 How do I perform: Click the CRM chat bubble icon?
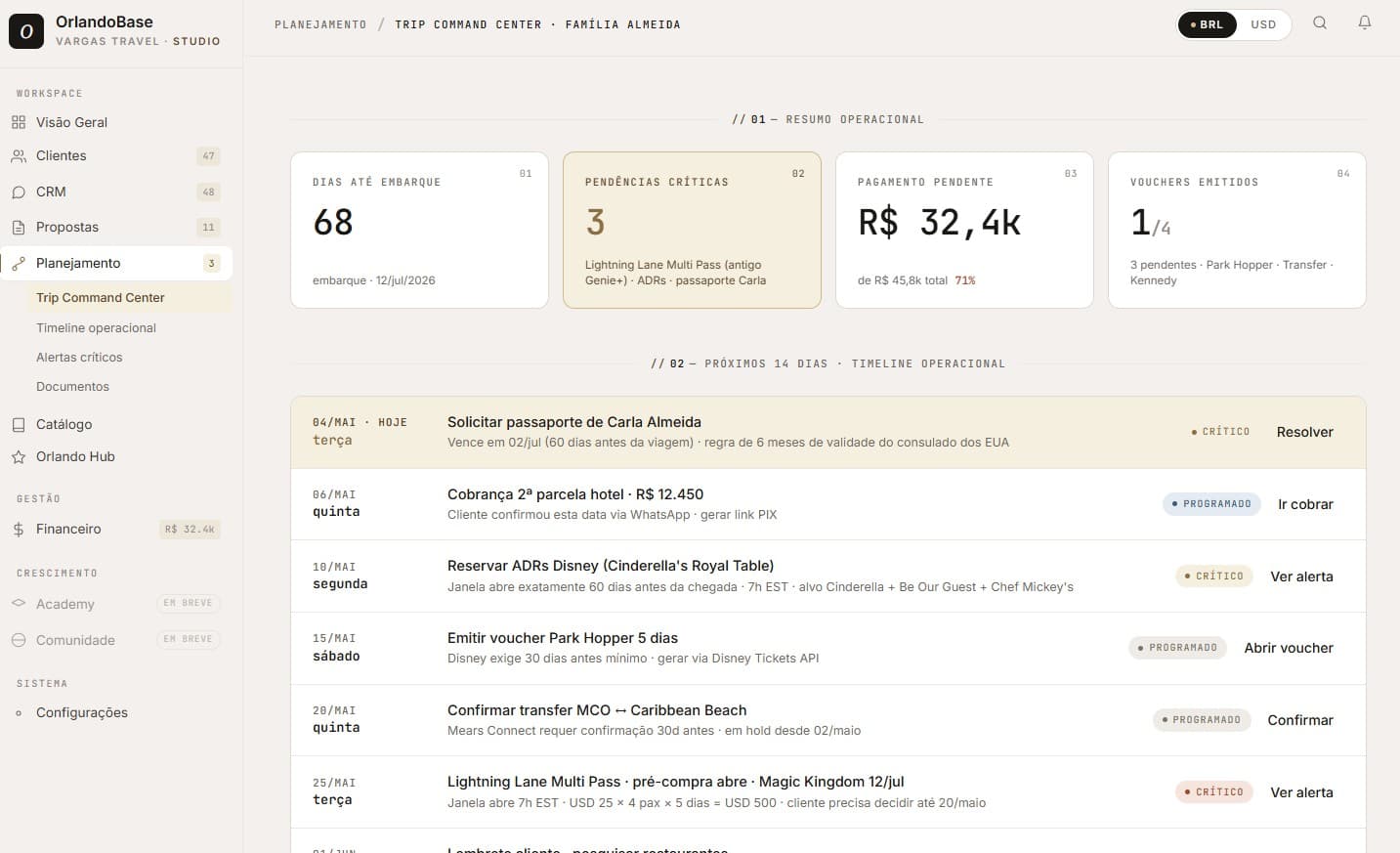(x=19, y=192)
